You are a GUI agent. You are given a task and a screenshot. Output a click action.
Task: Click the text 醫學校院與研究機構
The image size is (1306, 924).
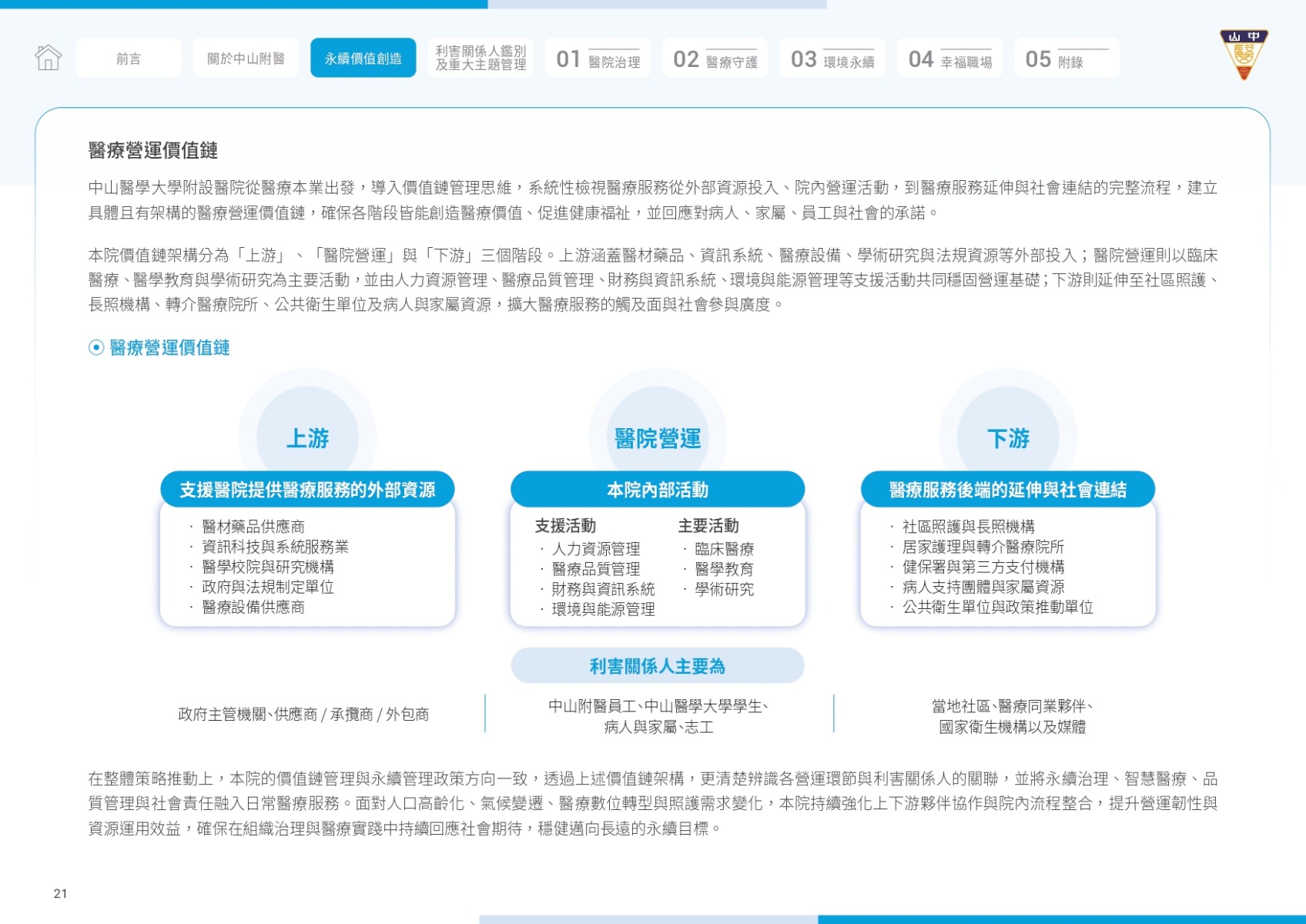(268, 567)
